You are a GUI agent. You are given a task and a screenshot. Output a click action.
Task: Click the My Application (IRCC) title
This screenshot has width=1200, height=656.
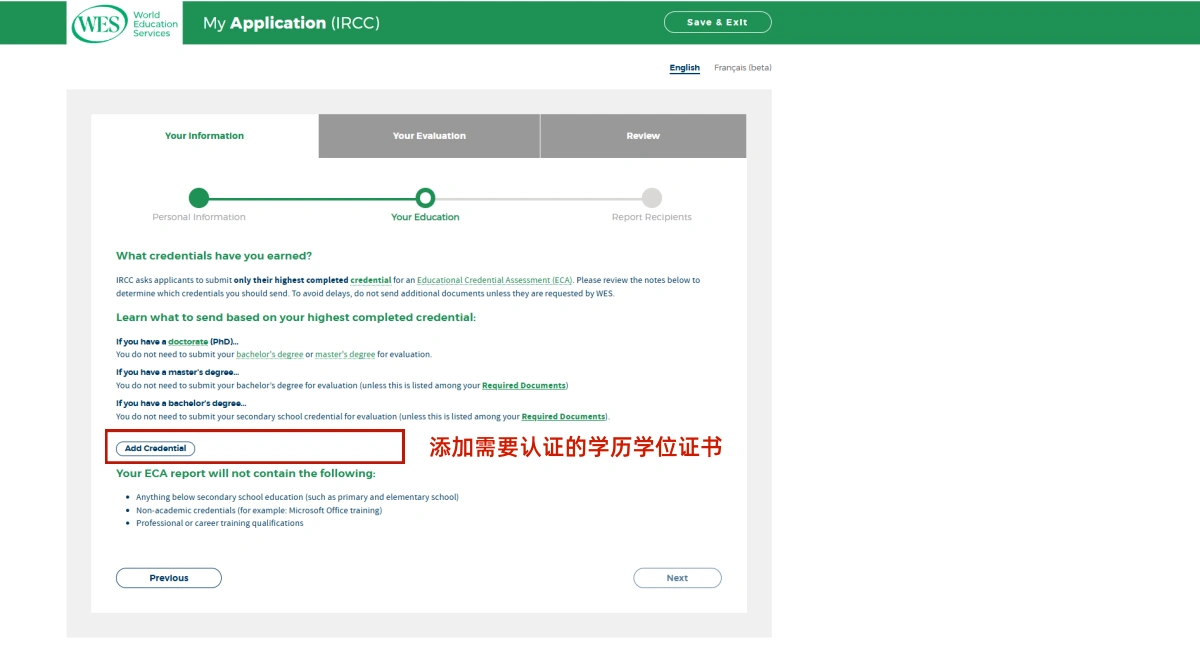pos(291,23)
